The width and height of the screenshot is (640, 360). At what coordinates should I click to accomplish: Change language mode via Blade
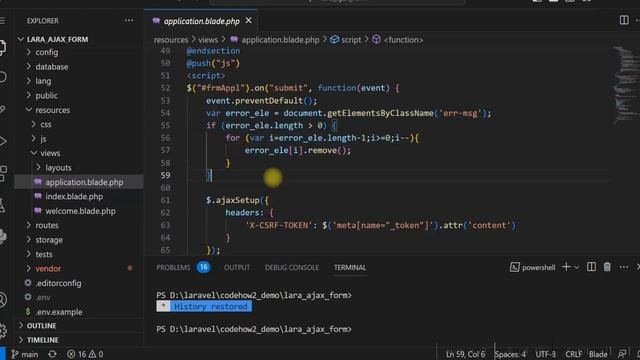tap(598, 354)
